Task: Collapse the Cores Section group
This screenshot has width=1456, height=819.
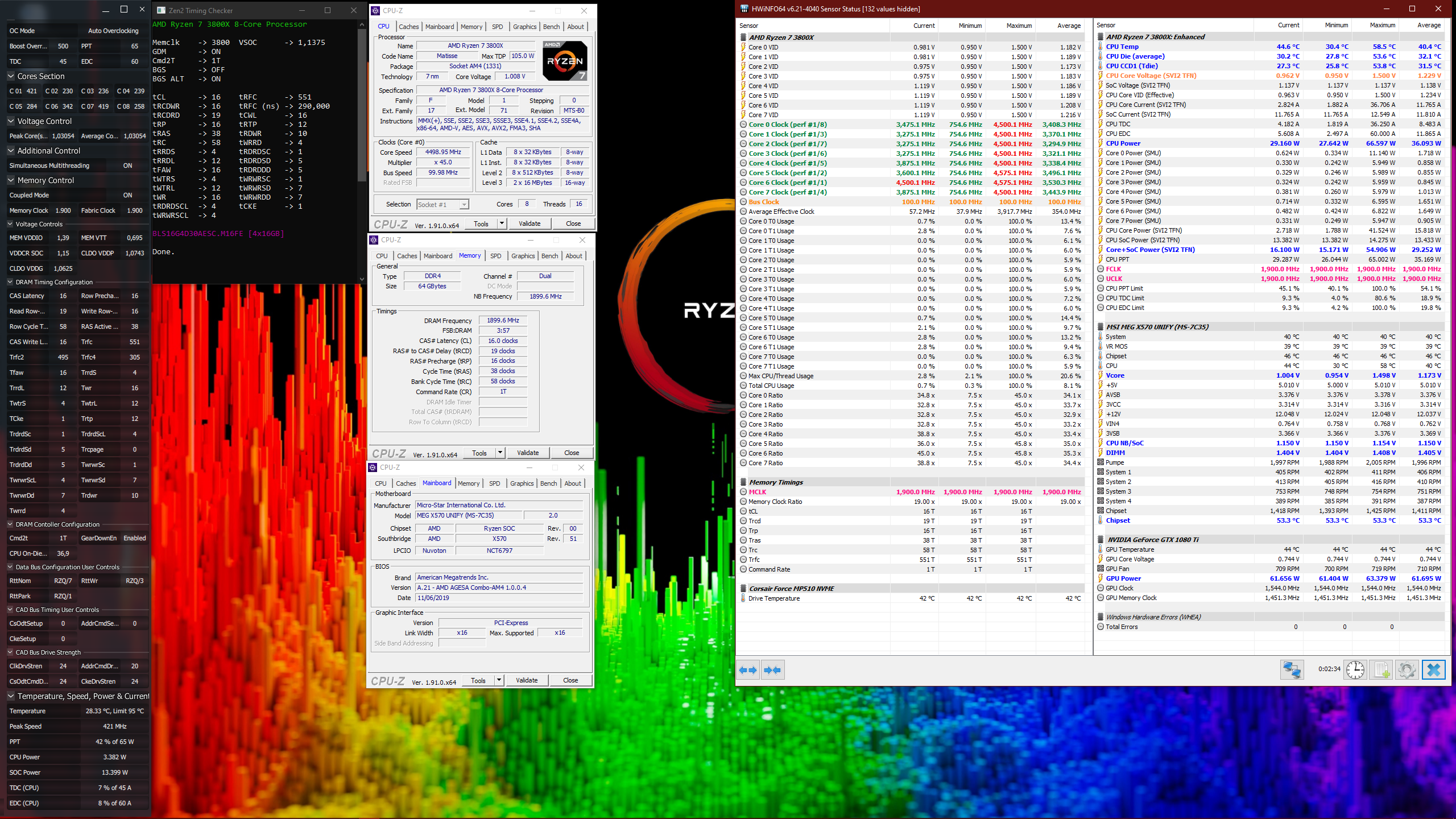Action: 11,76
